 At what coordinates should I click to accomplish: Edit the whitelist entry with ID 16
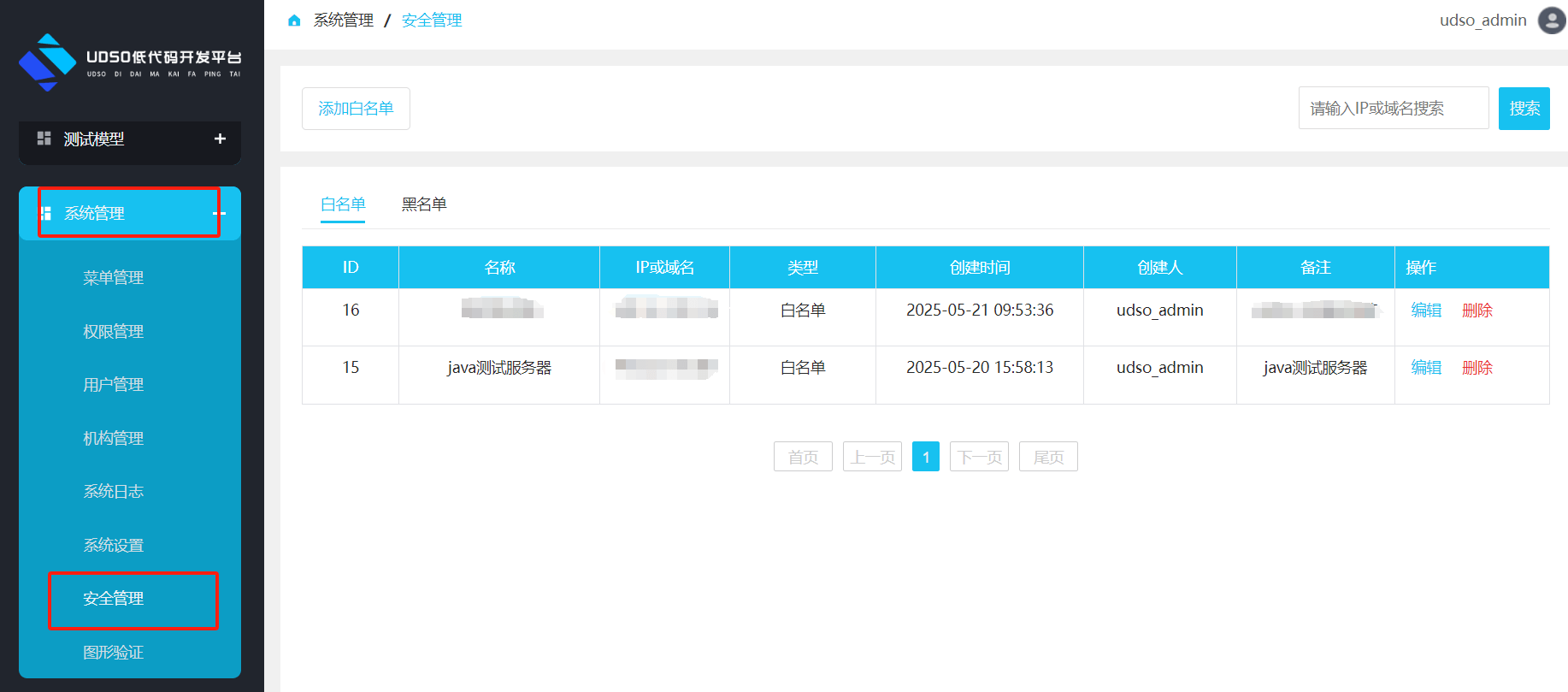(1425, 311)
